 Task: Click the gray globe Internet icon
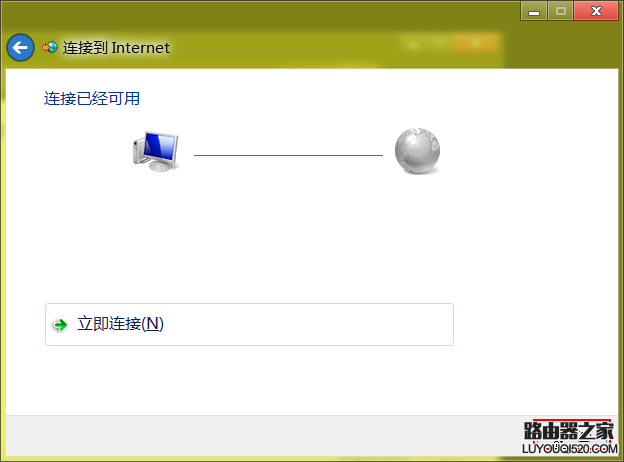coord(417,151)
